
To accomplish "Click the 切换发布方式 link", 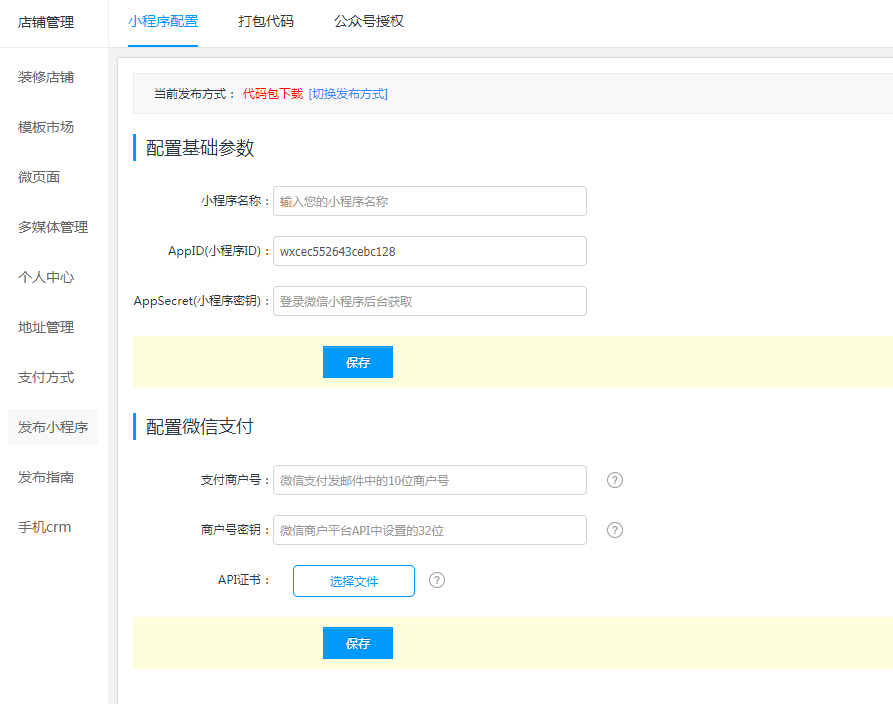I will pyautogui.click(x=348, y=94).
